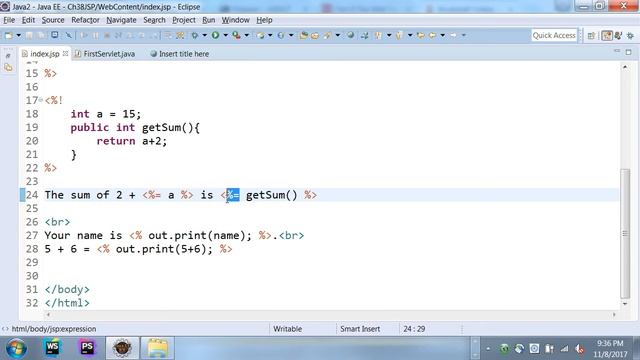
Task: Open the web browser globe icon
Action: coord(351,36)
